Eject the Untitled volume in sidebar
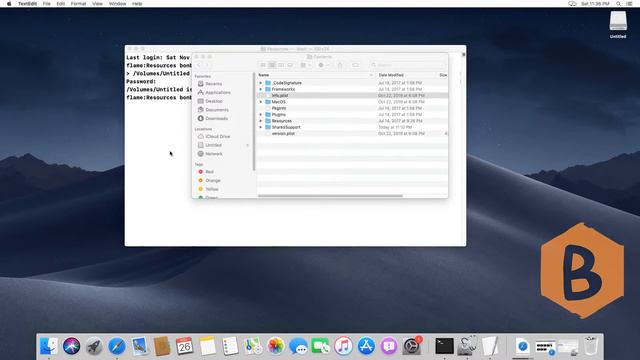Image resolution: width=640 pixels, height=360 pixels. coord(247,145)
